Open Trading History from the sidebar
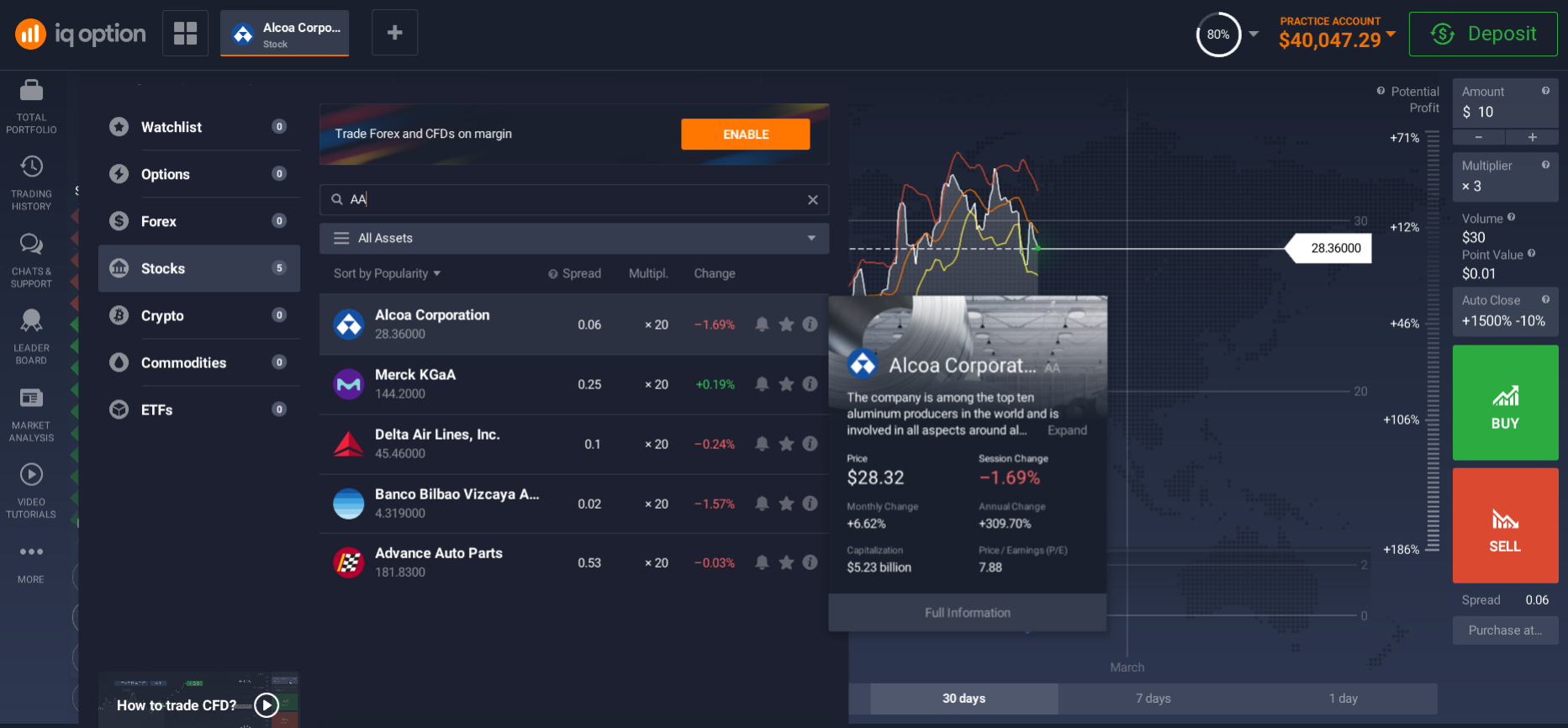 coord(31,182)
